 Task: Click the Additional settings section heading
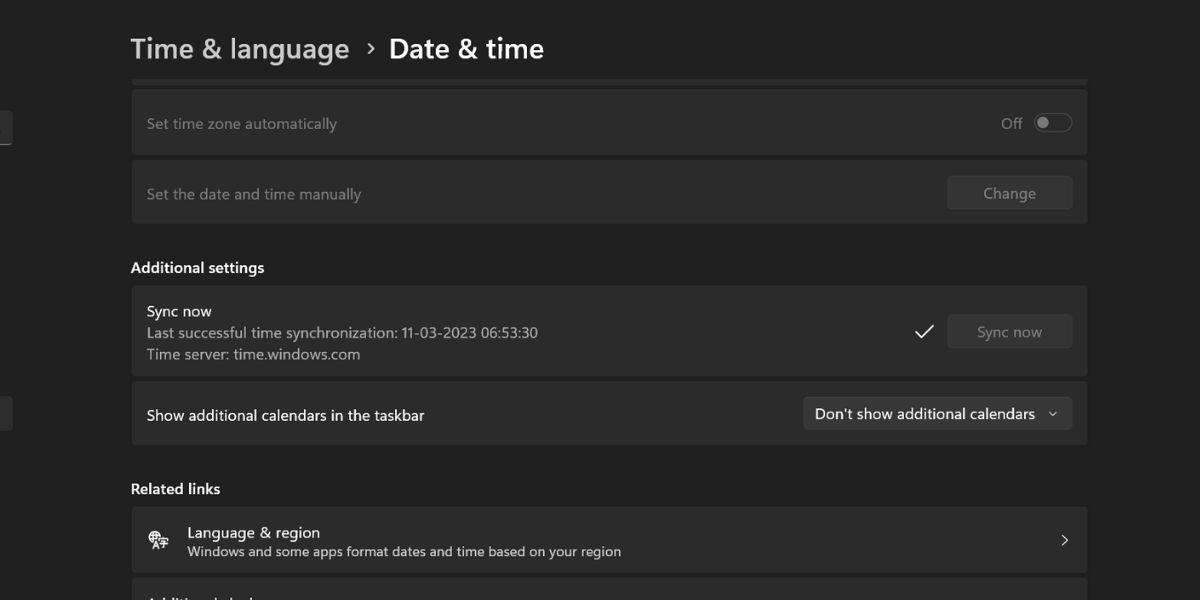point(198,268)
